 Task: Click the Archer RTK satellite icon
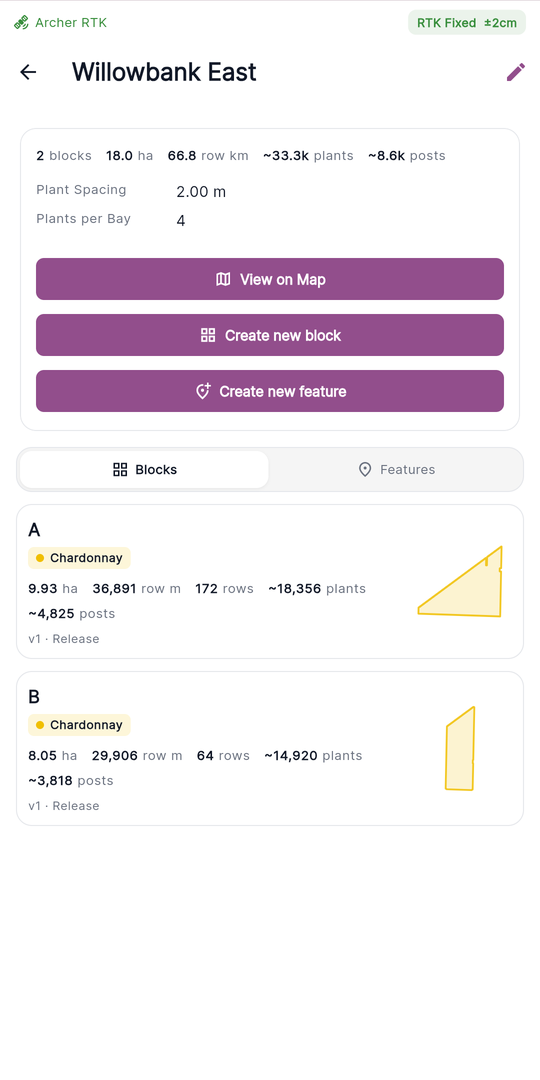(21, 23)
